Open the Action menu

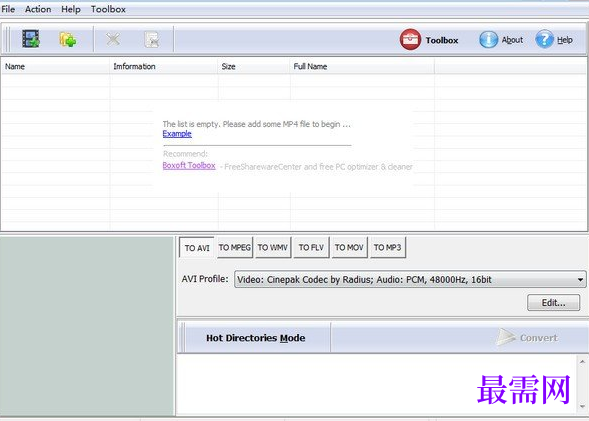38,9
